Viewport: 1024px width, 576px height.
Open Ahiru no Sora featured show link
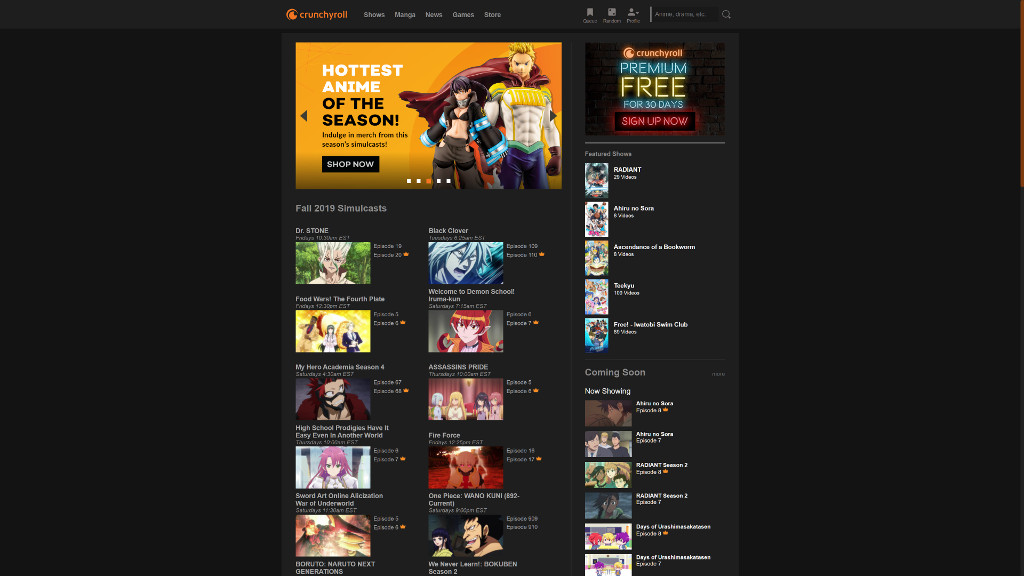633,208
